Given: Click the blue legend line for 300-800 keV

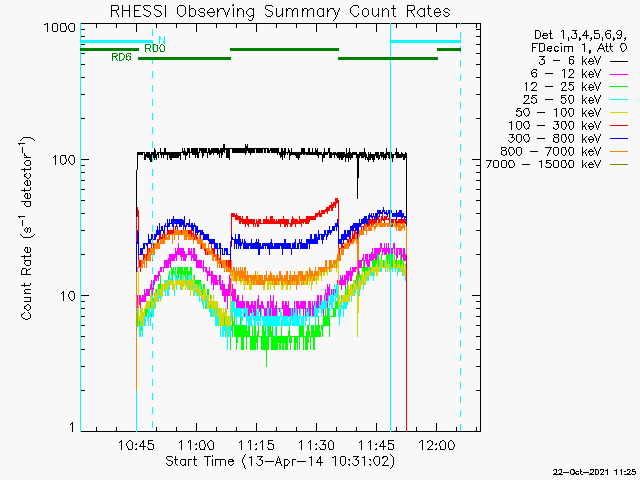Looking at the screenshot, I should pyautogui.click(x=619, y=139).
